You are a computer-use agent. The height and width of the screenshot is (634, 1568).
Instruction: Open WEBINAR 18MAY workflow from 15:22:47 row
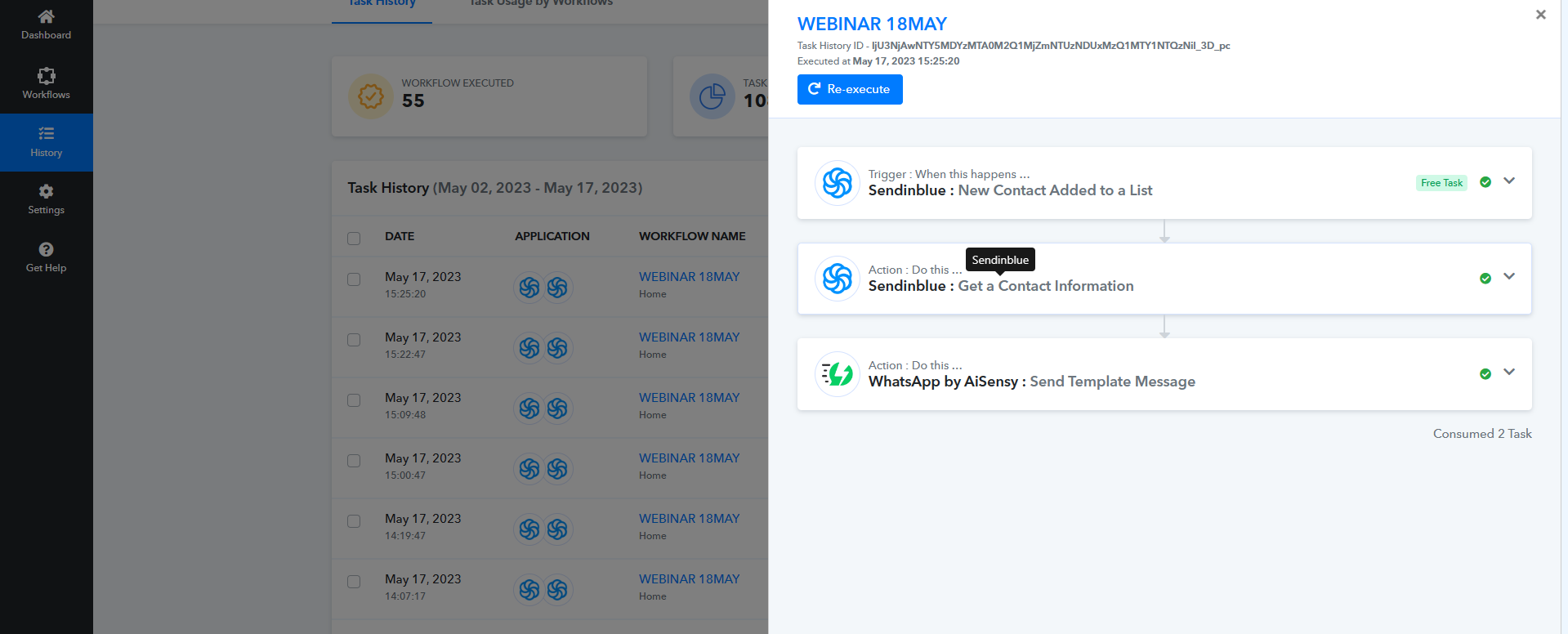689,337
